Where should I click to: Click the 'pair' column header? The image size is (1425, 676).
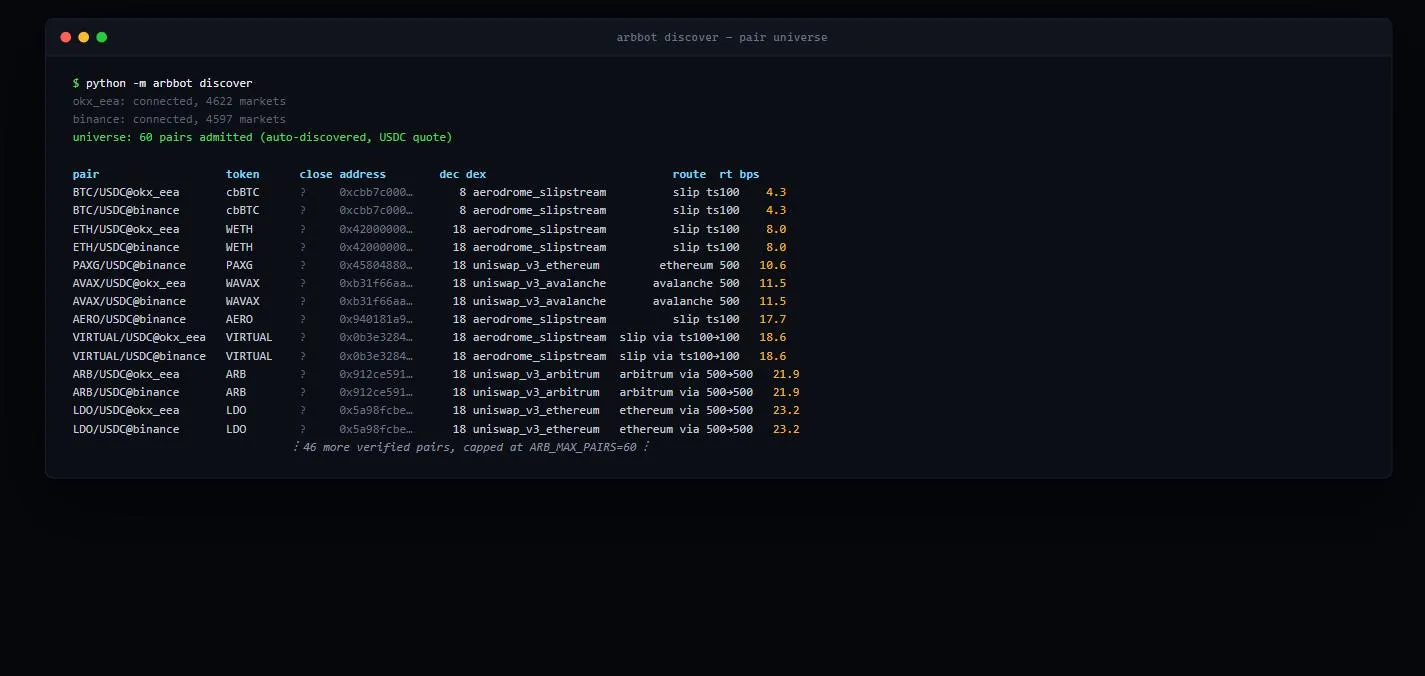pyautogui.click(x=86, y=174)
